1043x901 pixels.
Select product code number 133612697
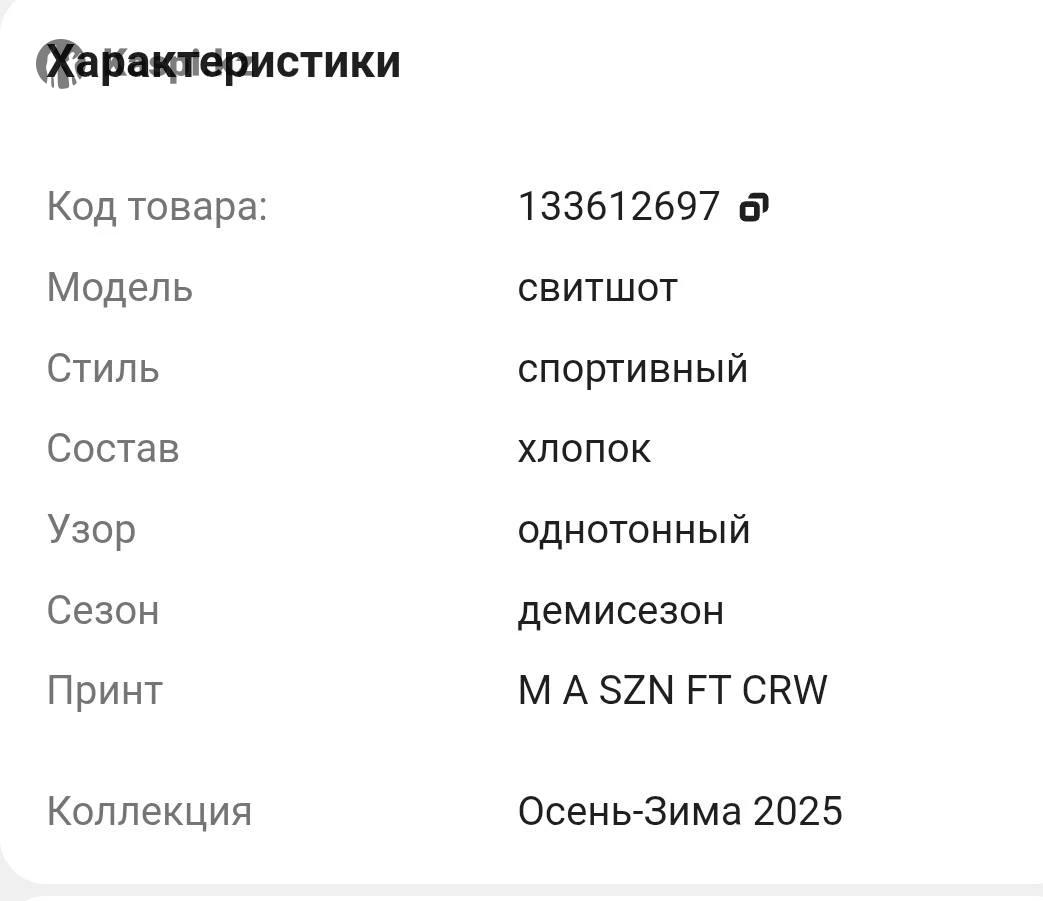(x=618, y=207)
